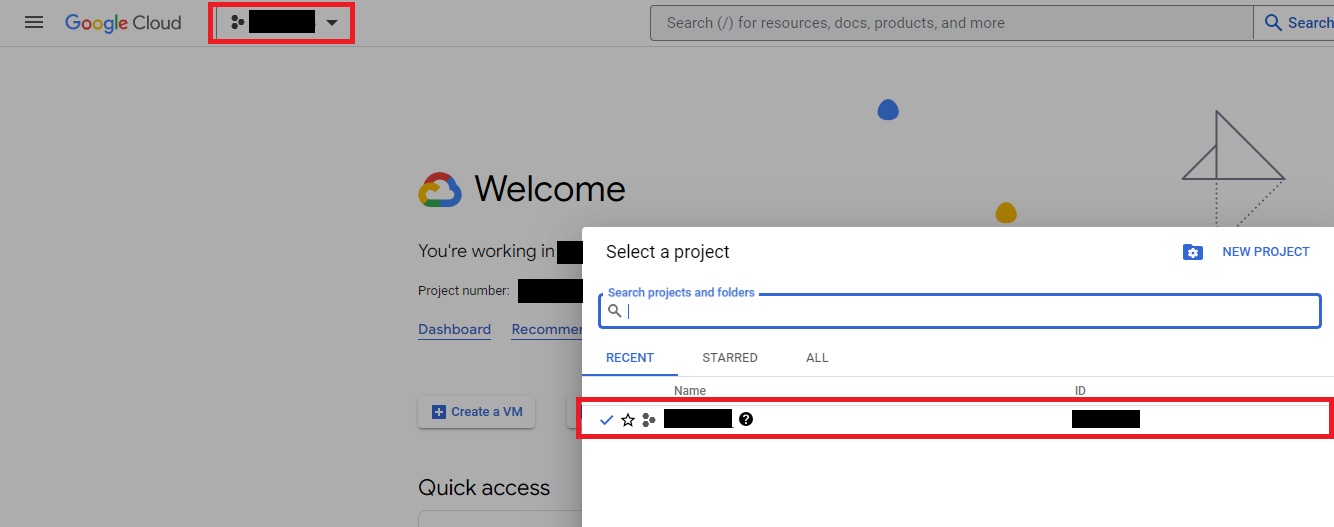Image resolution: width=1334 pixels, height=527 pixels.
Task: Expand the project selector dropdown arrow
Action: (332, 23)
